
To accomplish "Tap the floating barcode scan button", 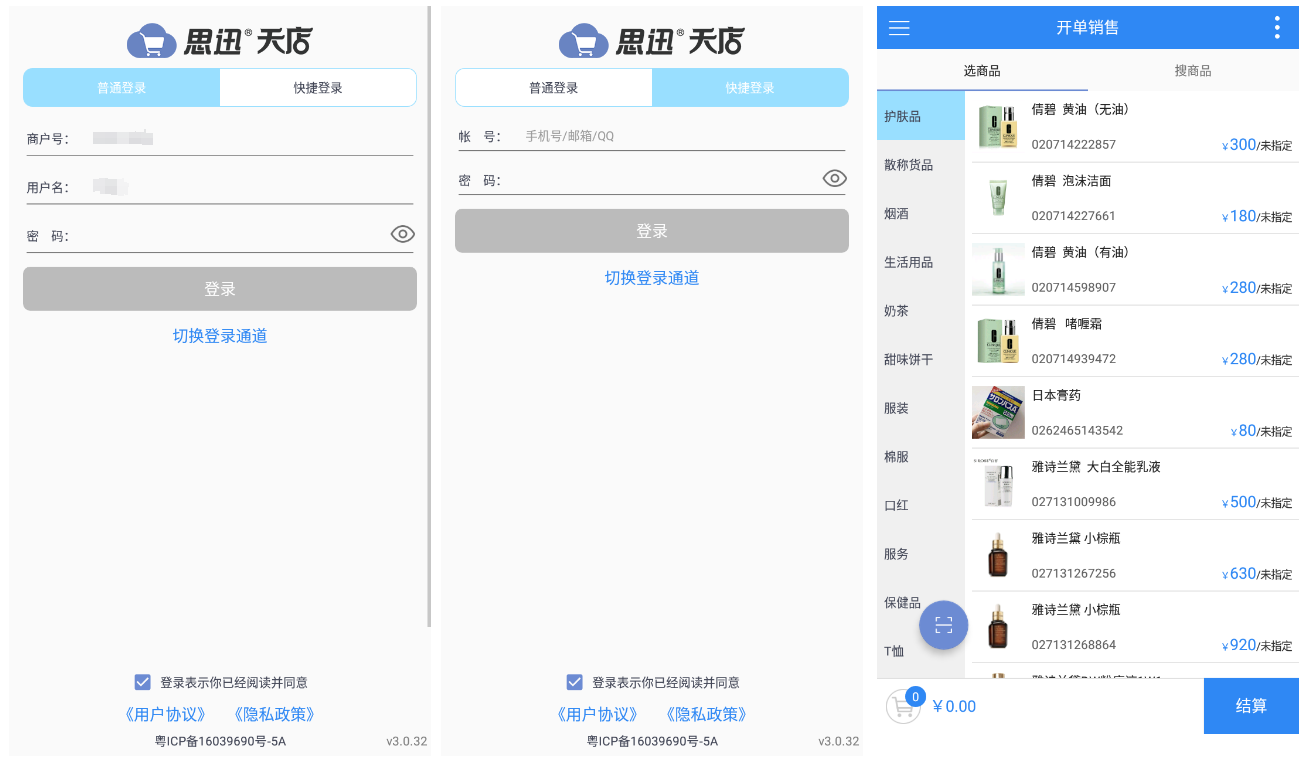I will [943, 626].
